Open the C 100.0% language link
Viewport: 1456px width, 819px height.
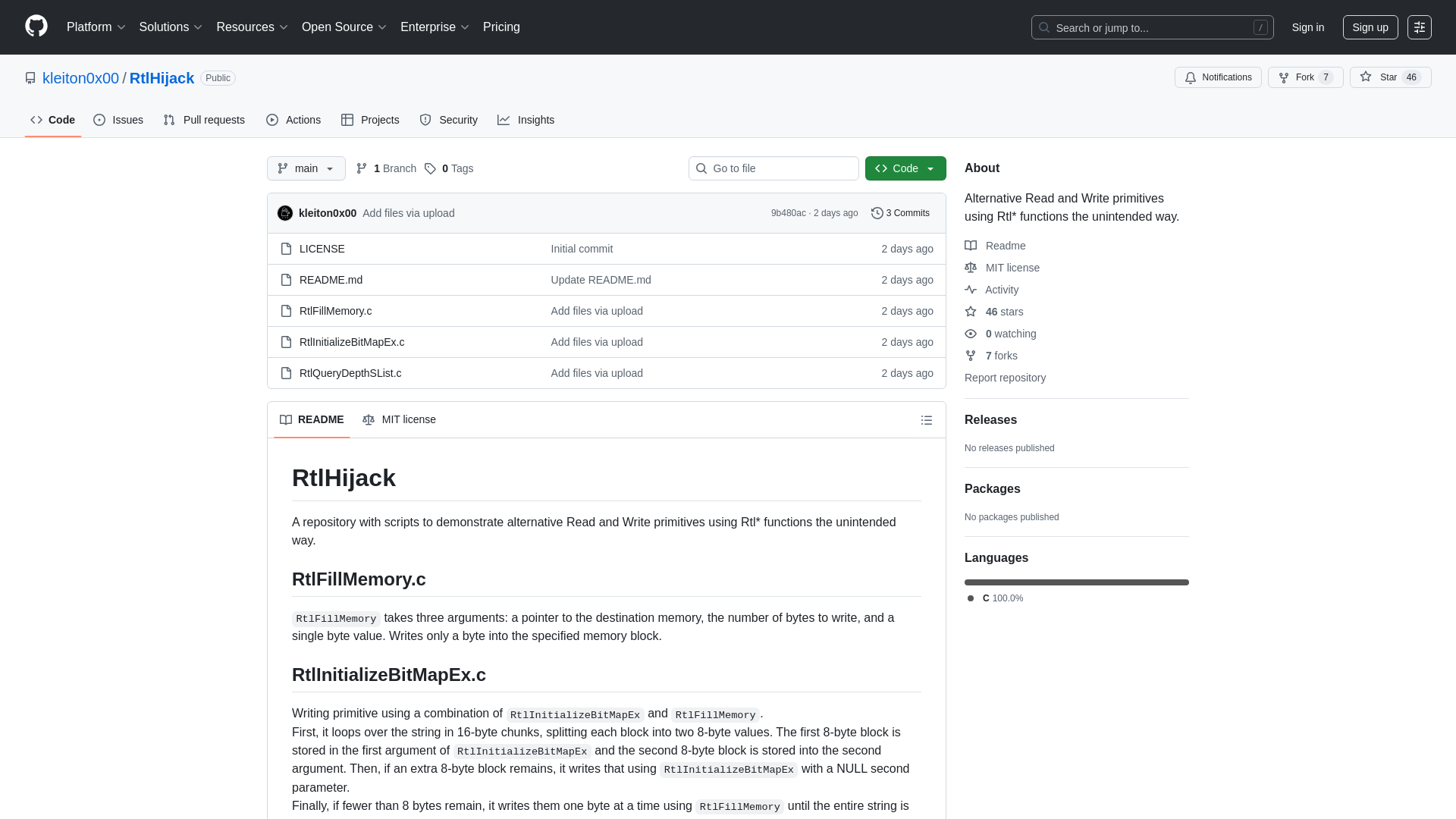click(996, 598)
